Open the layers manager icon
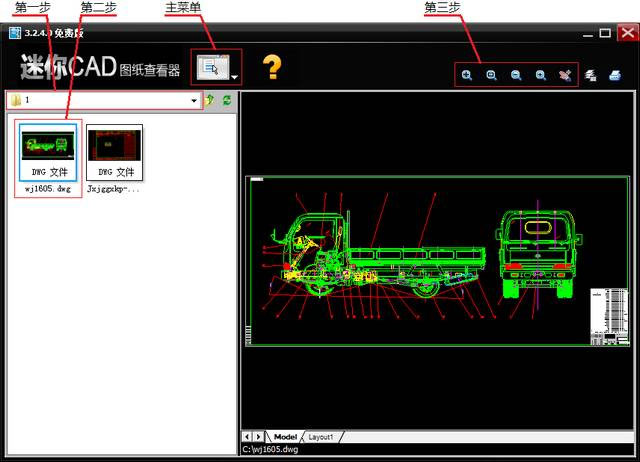This screenshot has height=462, width=640. pyautogui.click(x=590, y=76)
